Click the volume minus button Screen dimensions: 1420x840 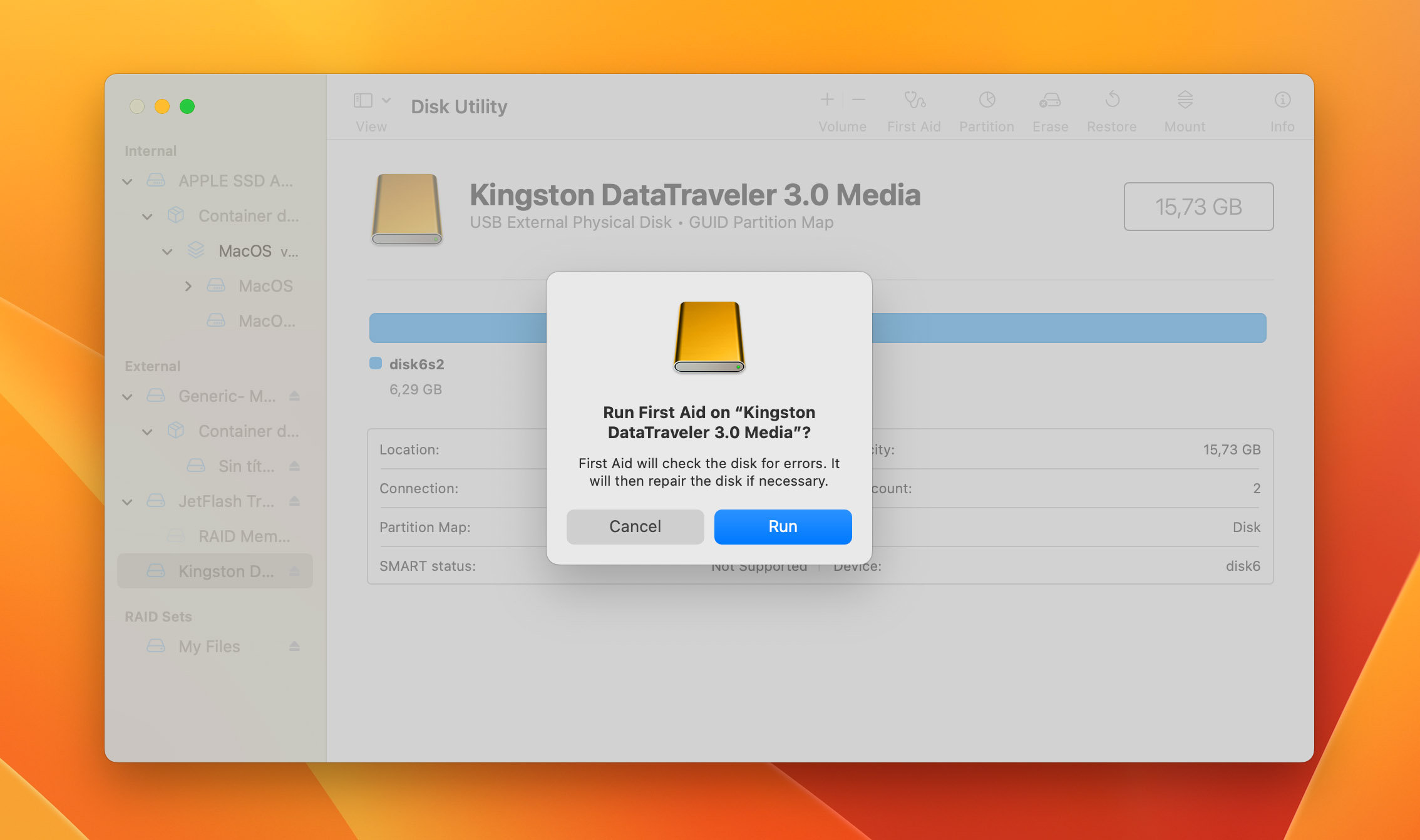(859, 102)
